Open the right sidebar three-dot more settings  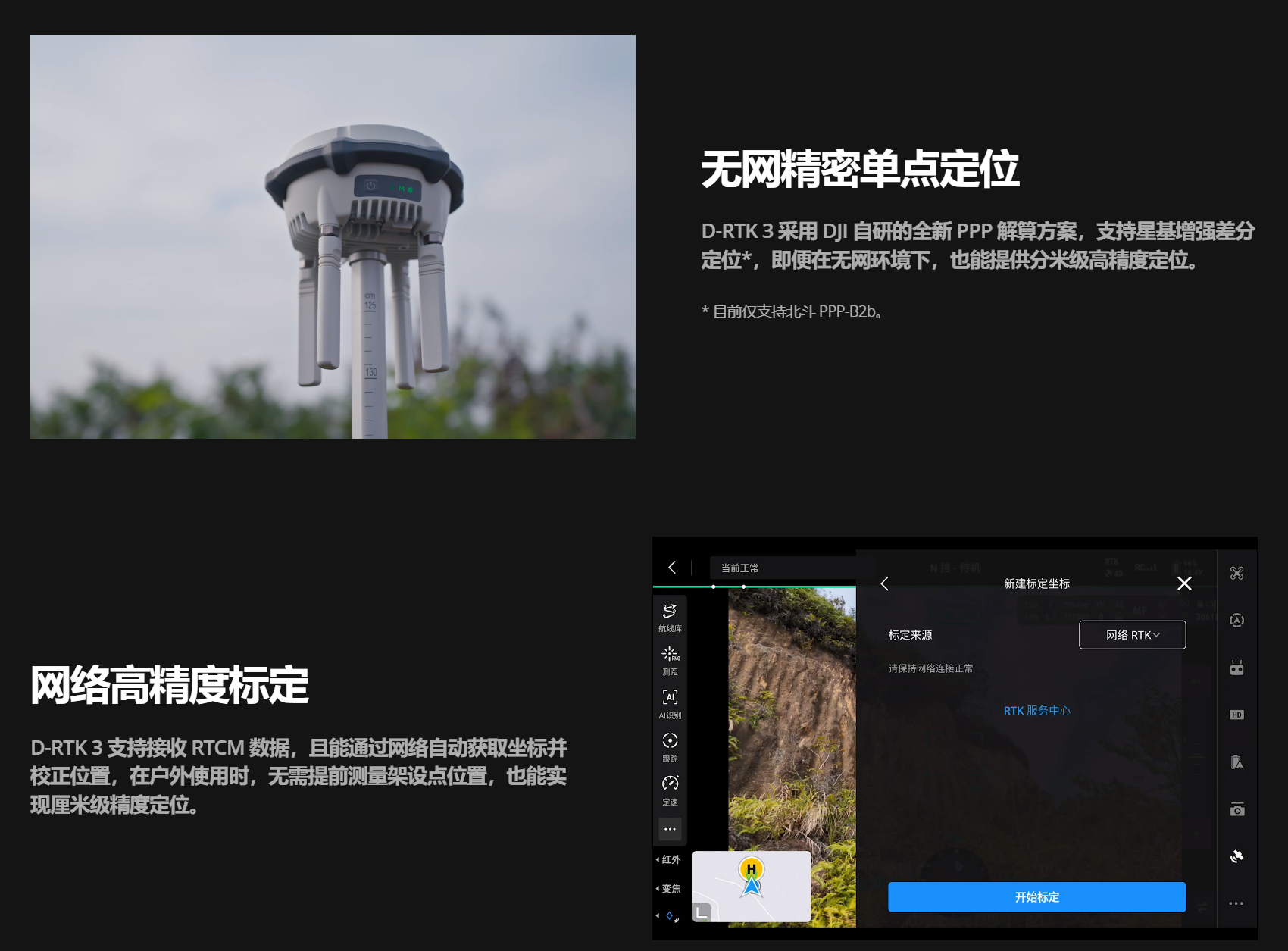1236,903
